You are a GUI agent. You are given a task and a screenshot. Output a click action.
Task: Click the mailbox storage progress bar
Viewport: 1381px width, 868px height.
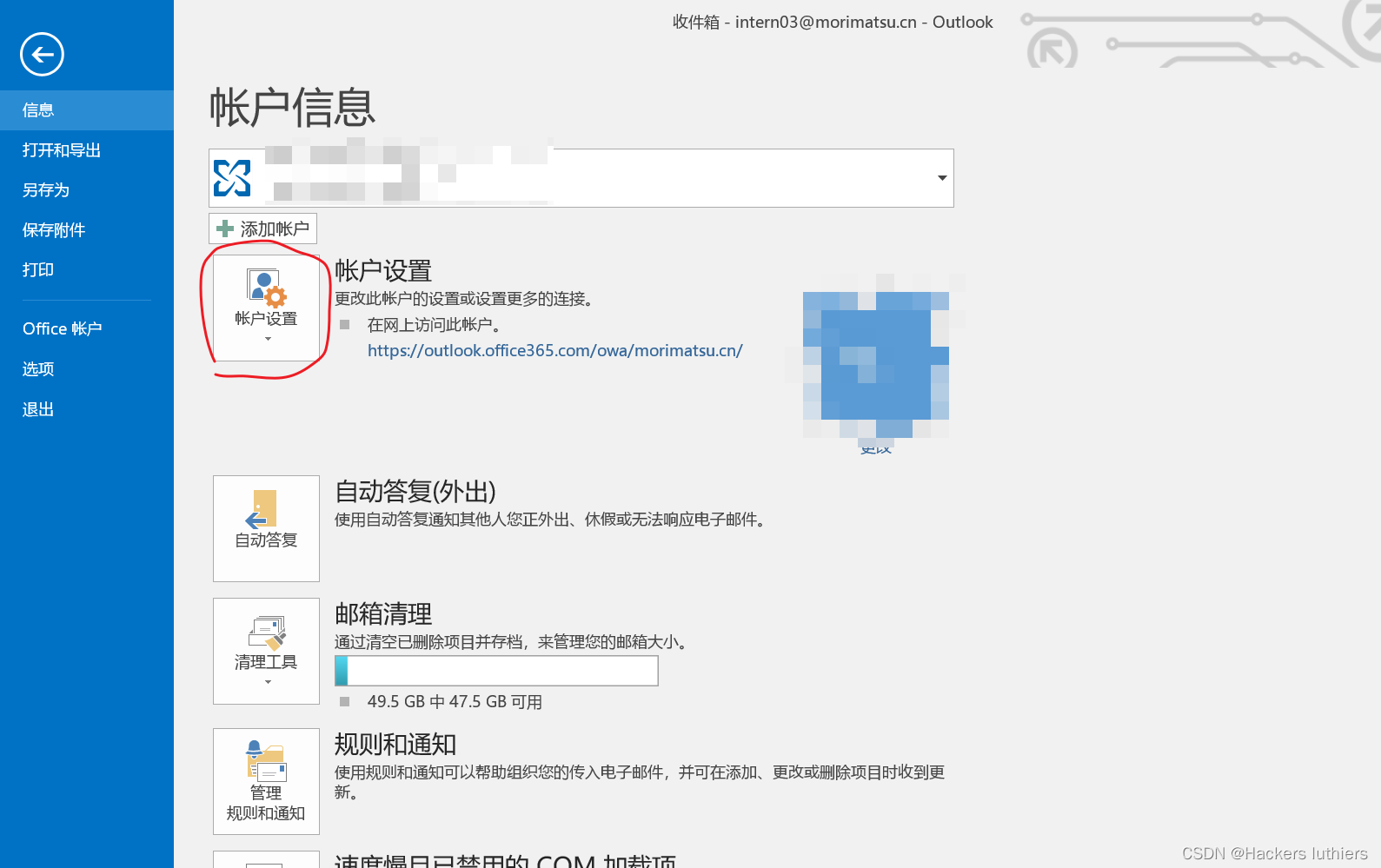(x=496, y=671)
